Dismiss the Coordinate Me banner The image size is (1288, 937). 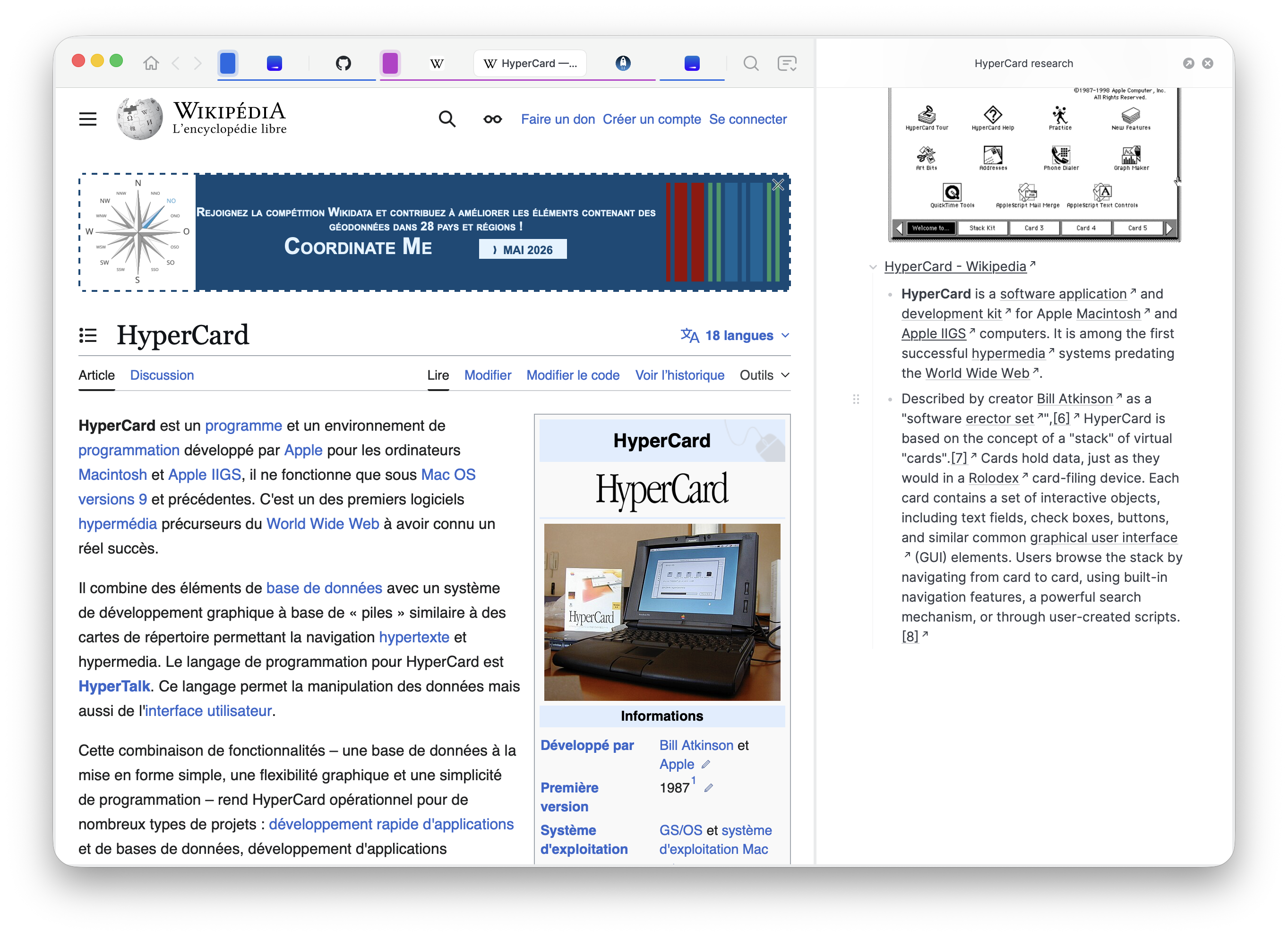(778, 185)
